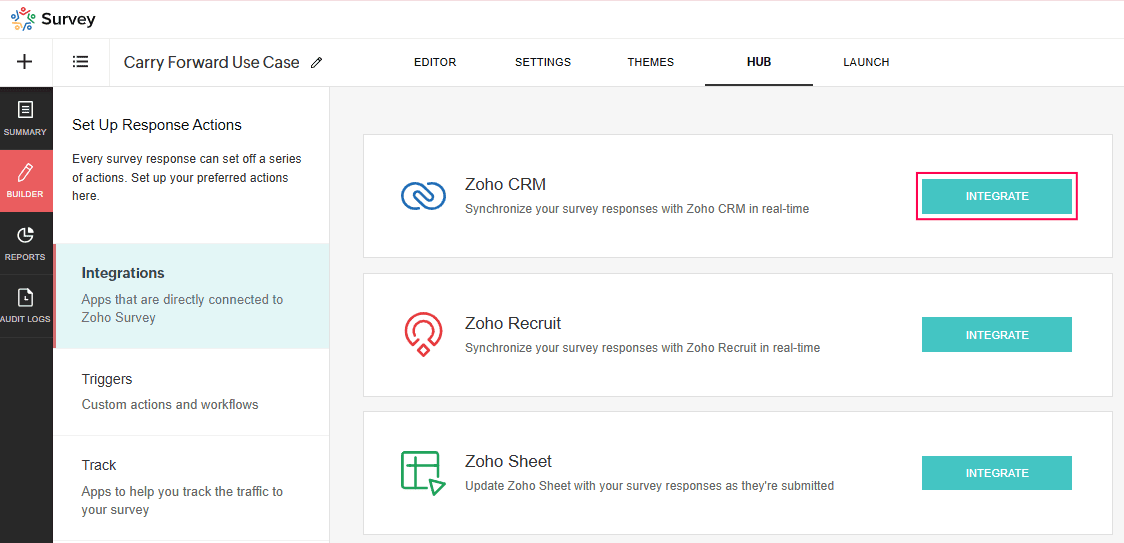Click the pencil icon to rename survey
The height and width of the screenshot is (543, 1124).
pos(317,62)
